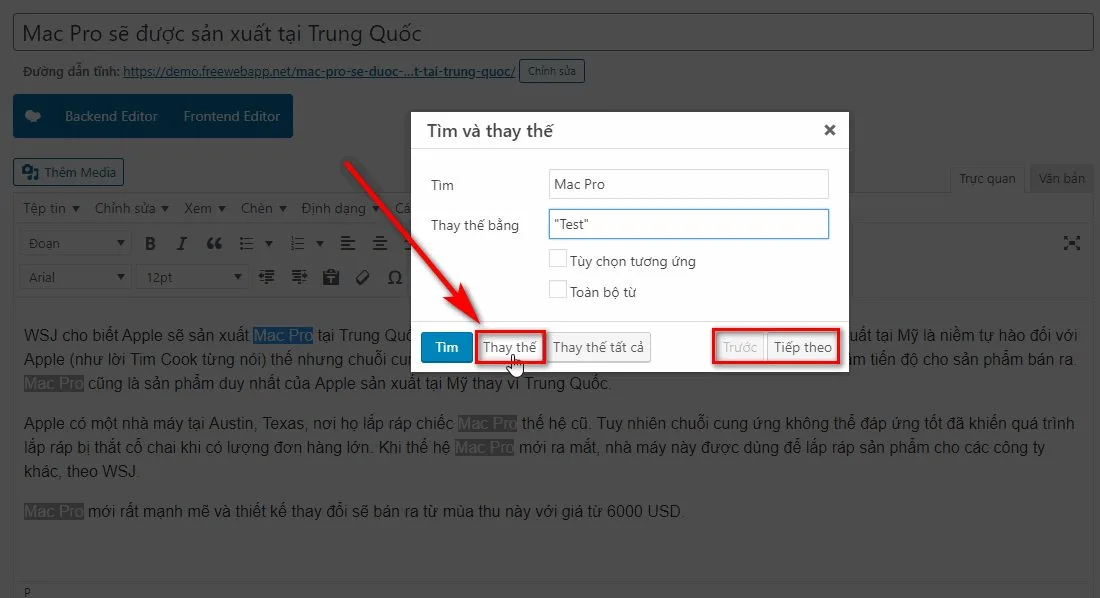Align text left
1100x598 pixels.
point(347,244)
